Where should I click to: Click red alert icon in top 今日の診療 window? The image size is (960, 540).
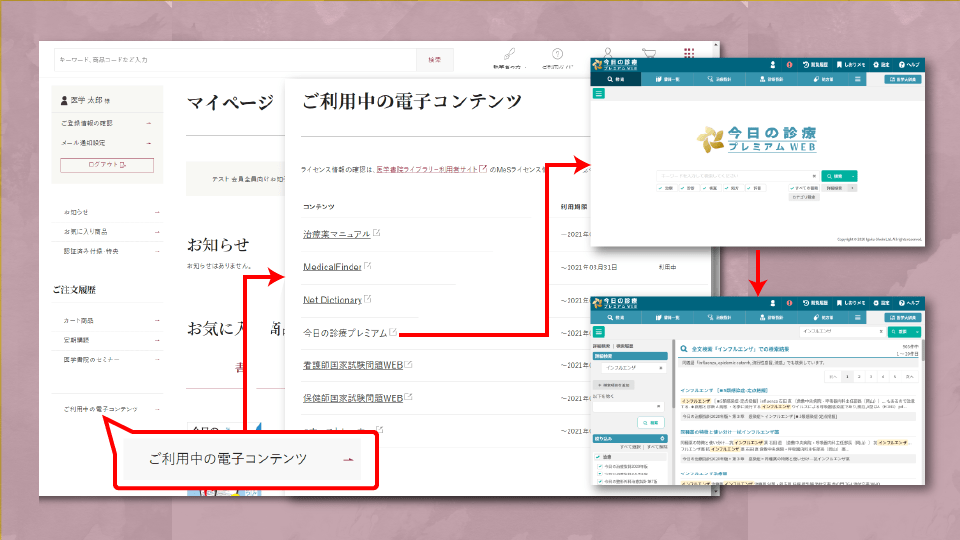point(789,64)
